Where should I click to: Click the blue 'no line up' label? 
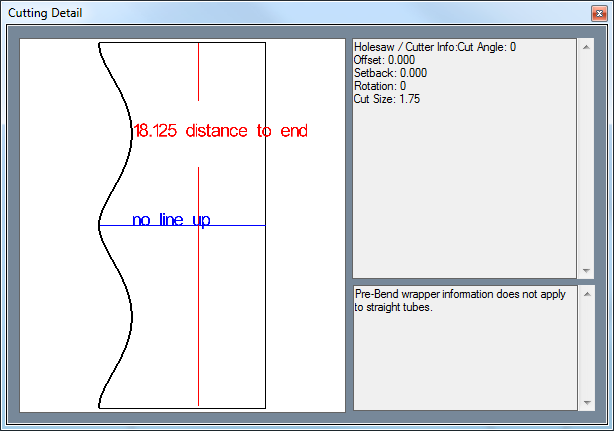pos(171,220)
